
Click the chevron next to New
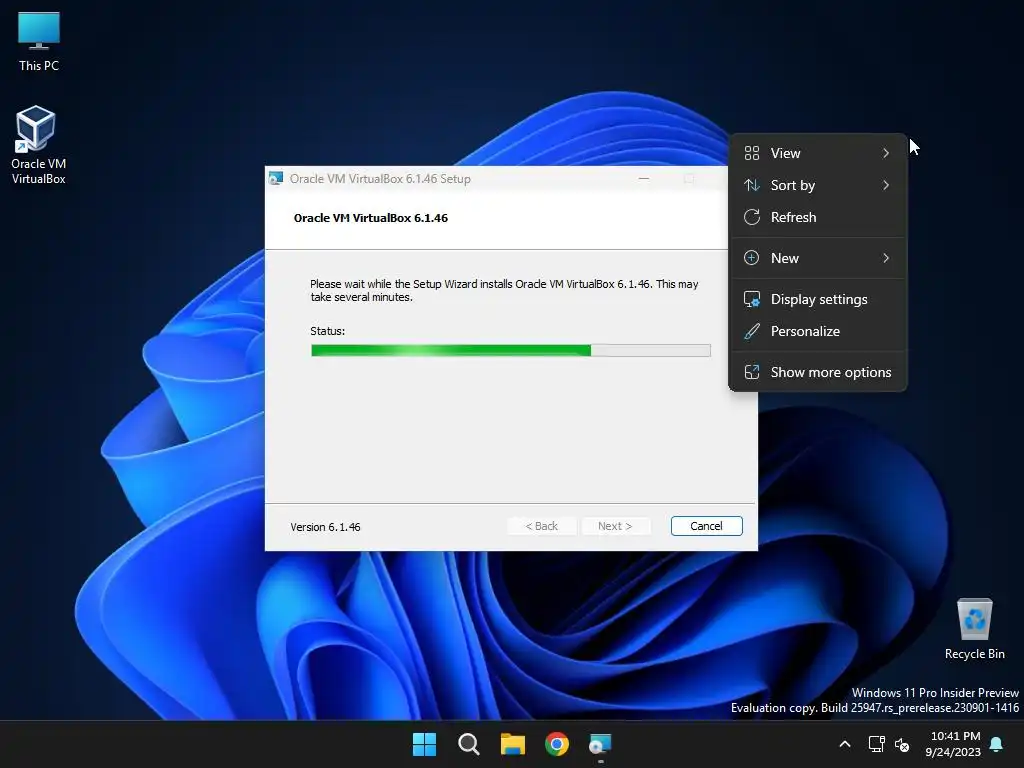pos(886,258)
